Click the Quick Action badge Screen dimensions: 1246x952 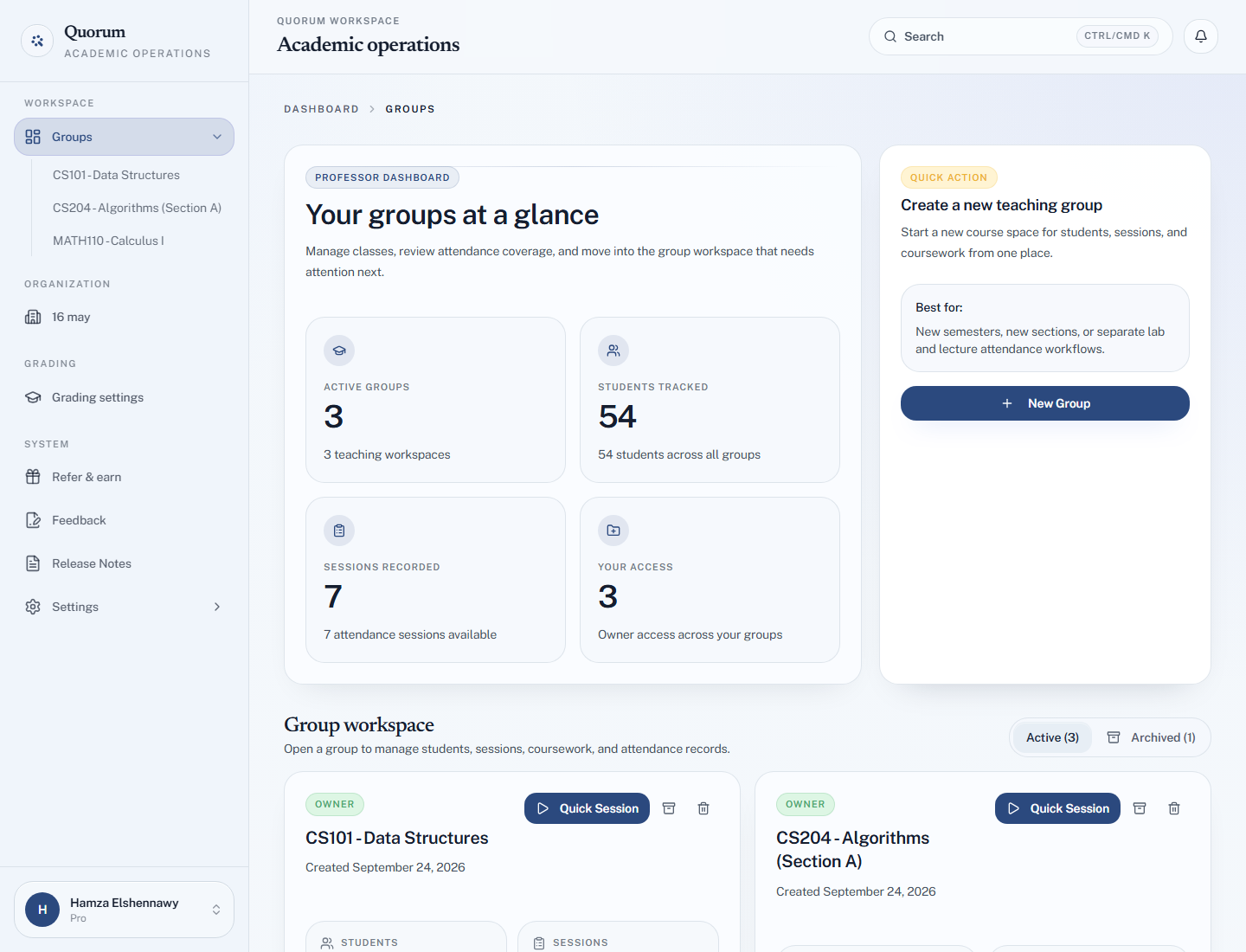coord(949,177)
